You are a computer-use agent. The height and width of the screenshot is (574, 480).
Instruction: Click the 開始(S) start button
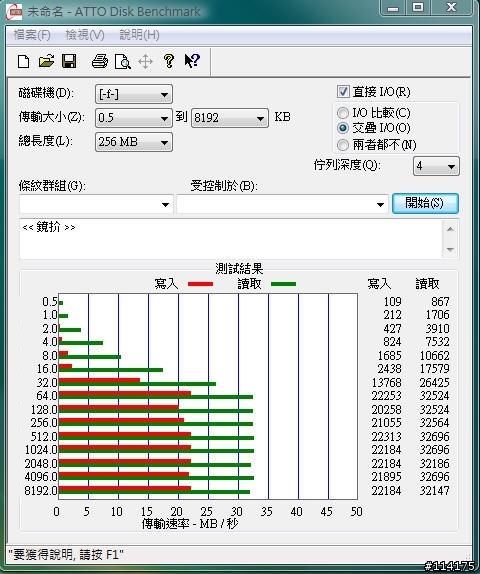click(425, 204)
